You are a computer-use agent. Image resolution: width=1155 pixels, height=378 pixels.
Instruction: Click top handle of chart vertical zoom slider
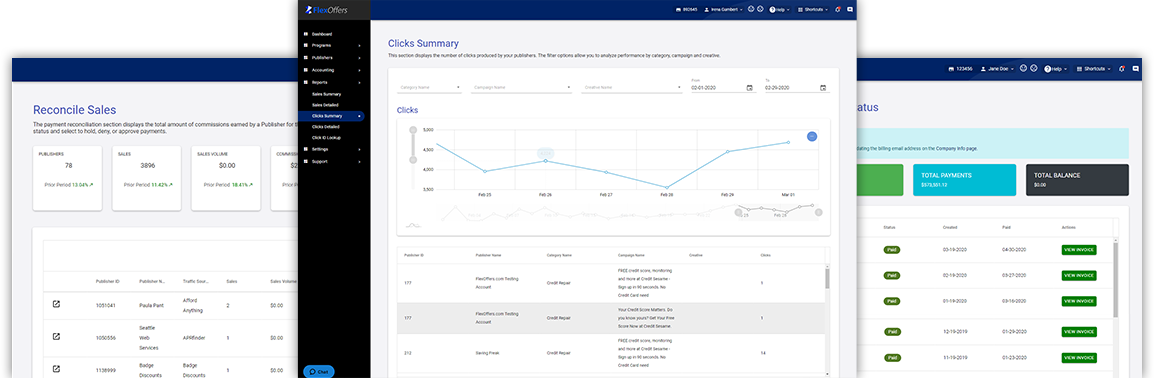(x=412, y=130)
